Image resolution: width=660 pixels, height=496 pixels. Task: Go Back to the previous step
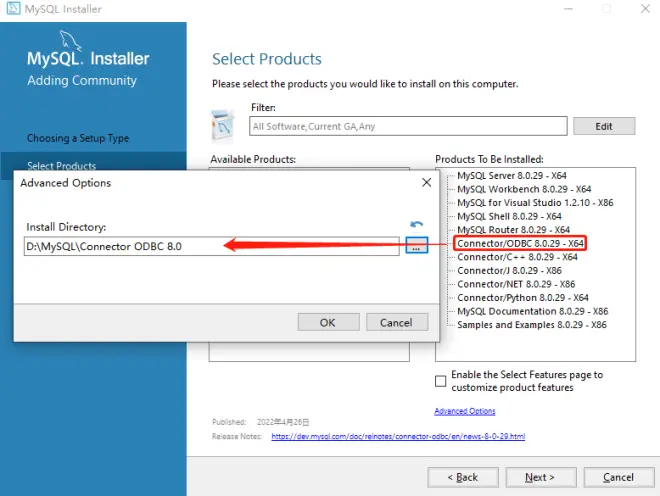463,477
